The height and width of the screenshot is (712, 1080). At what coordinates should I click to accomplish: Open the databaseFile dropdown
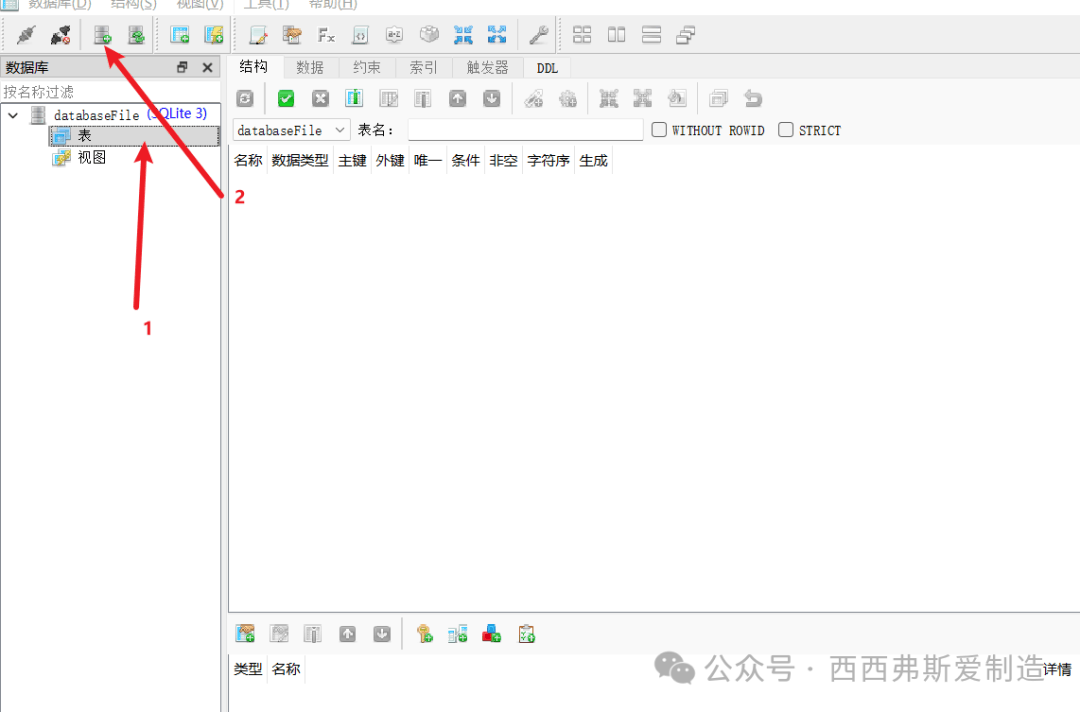[x=291, y=130]
